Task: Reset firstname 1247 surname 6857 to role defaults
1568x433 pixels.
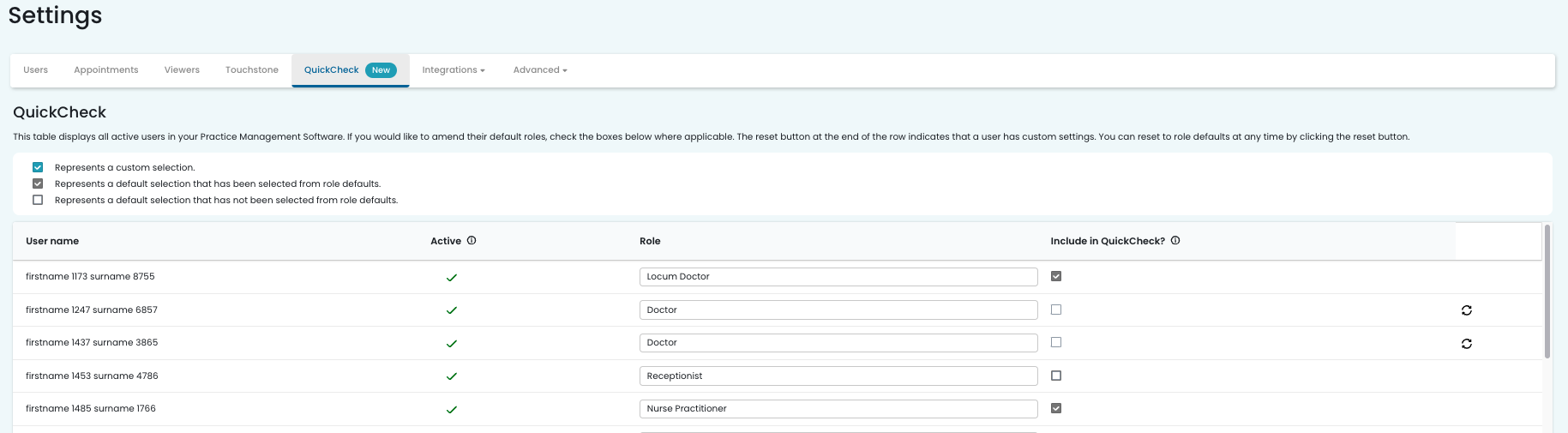Action: [x=1466, y=310]
